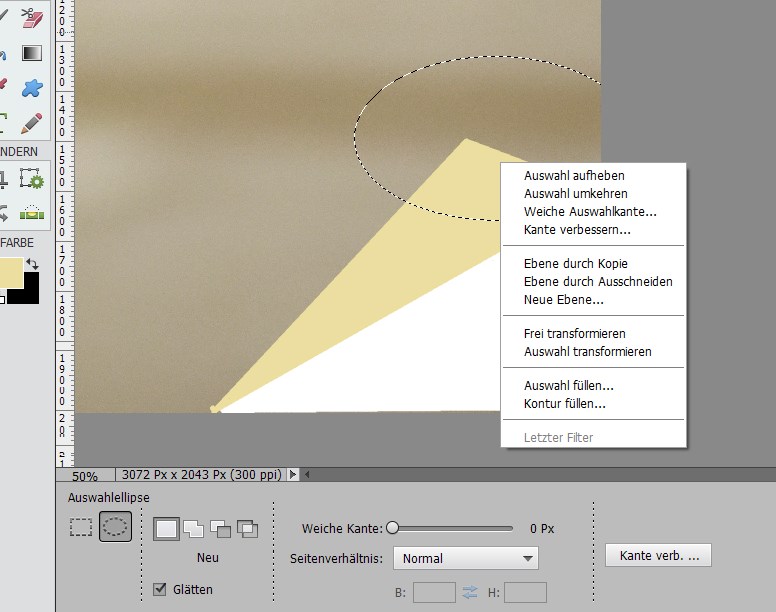Image resolution: width=776 pixels, height=612 pixels.
Task: Set selection mode to Subtract
Action: pyautogui.click(x=220, y=529)
